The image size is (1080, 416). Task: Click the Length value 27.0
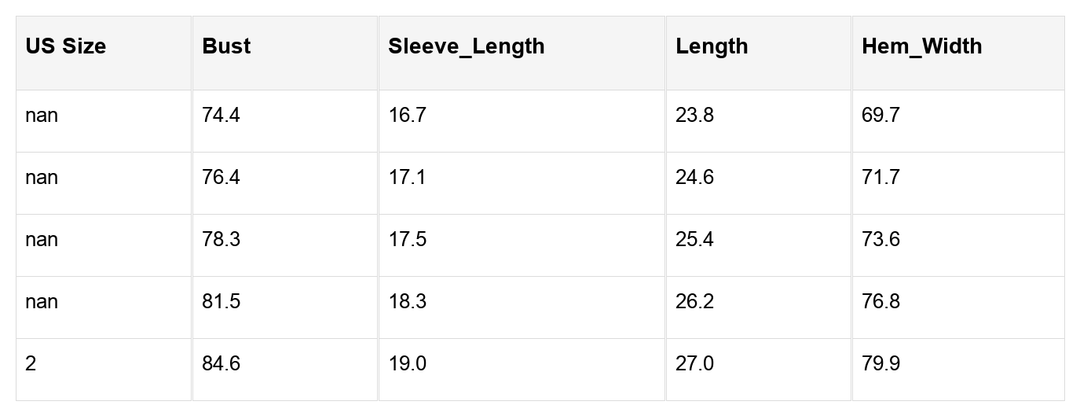694,364
